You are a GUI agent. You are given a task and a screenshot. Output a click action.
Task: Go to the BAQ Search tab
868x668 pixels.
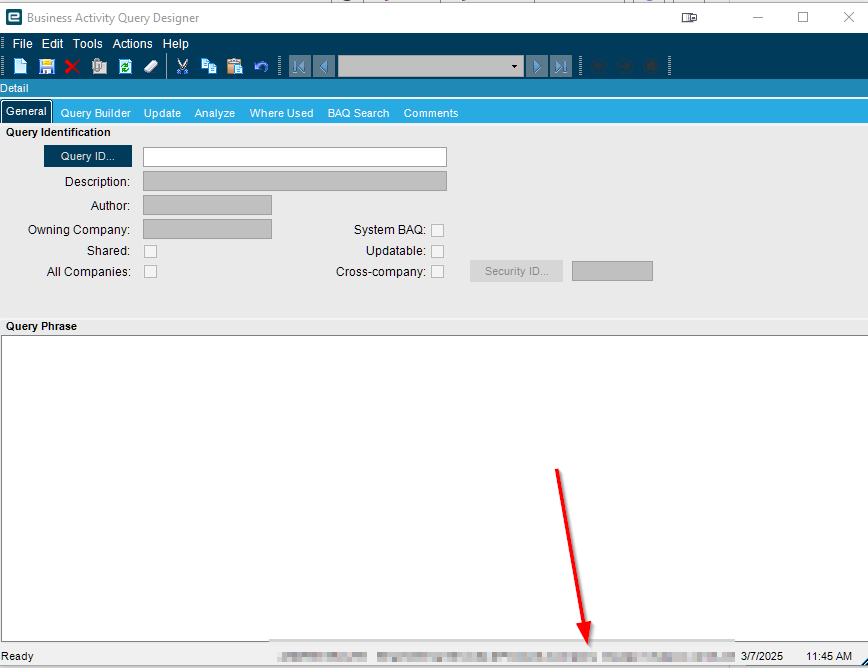click(358, 113)
